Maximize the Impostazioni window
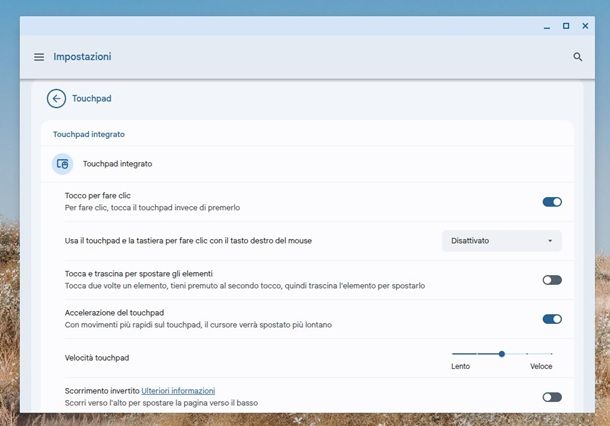This screenshot has width=610, height=426. pyautogui.click(x=566, y=26)
